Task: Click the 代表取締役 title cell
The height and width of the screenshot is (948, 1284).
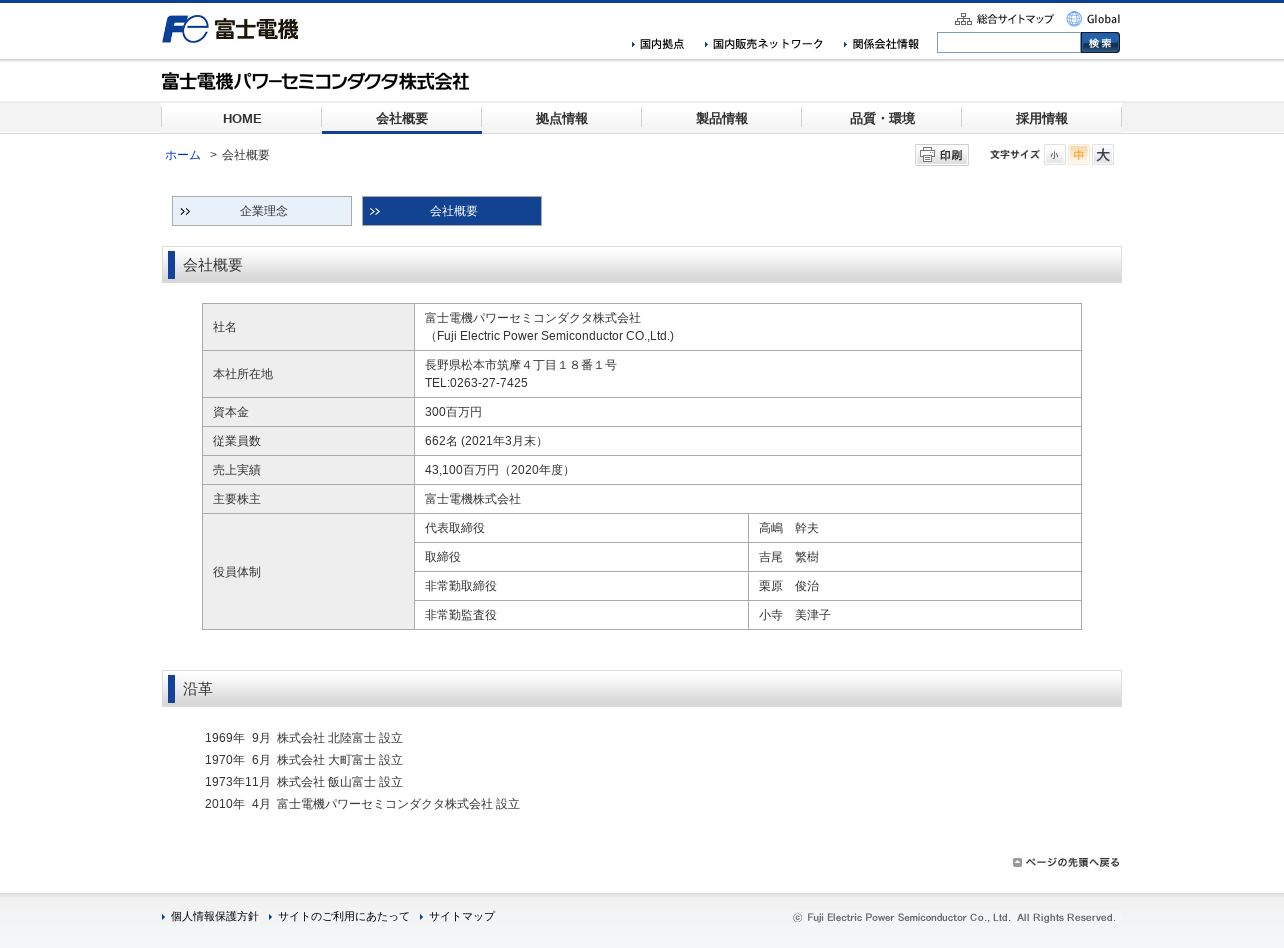Action: pos(581,528)
